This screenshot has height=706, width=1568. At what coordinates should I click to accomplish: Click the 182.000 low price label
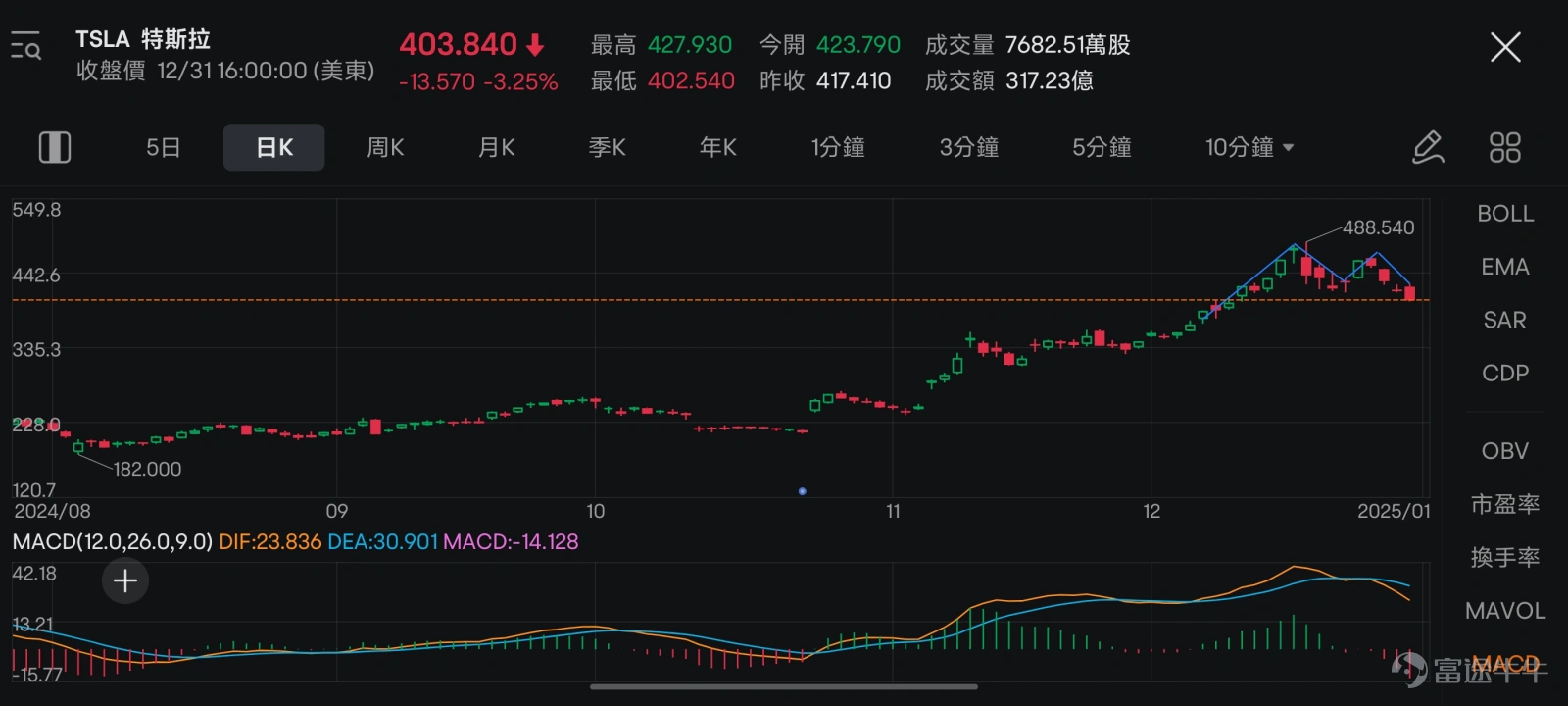pos(148,469)
